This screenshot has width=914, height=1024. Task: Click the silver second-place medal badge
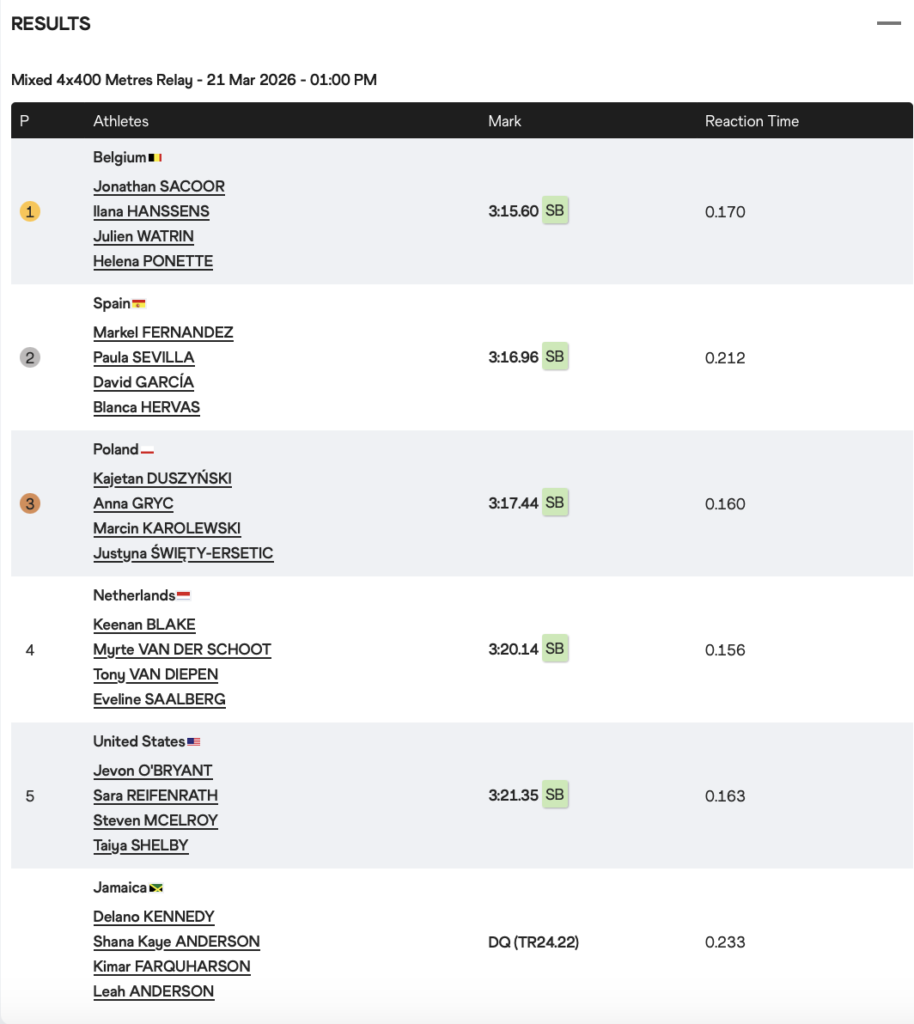coord(30,358)
